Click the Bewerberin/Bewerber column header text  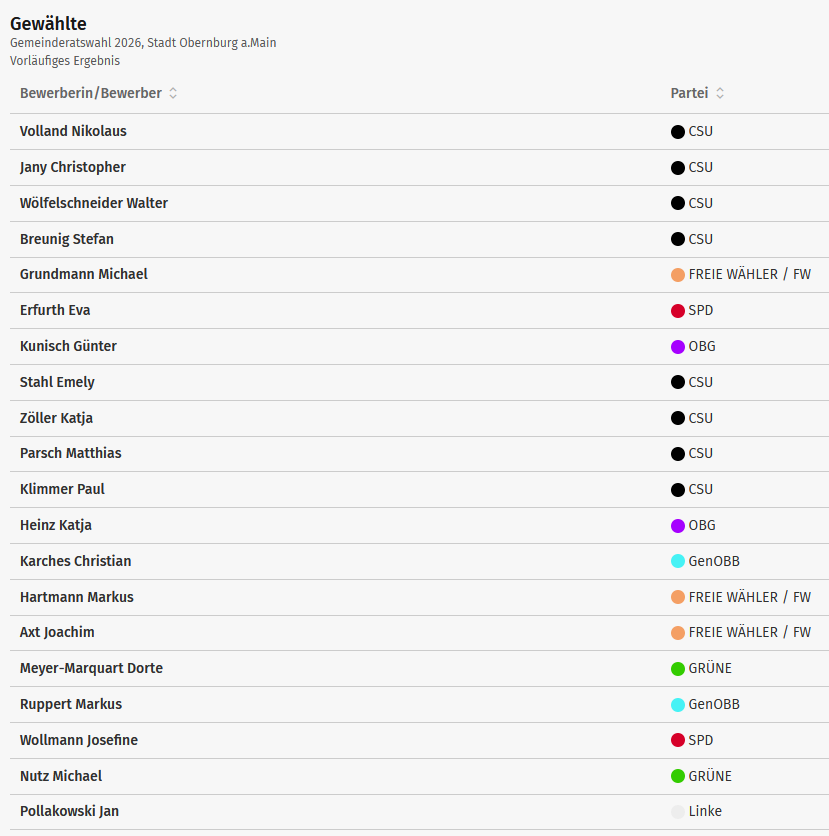pyautogui.click(x=90, y=93)
